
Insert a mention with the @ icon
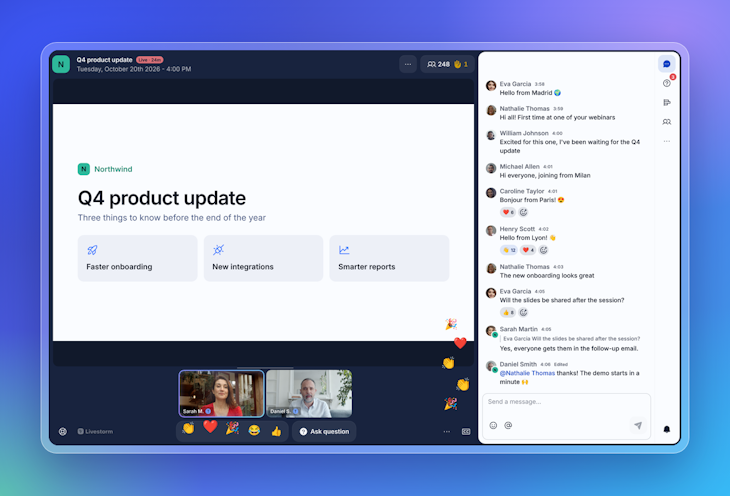[508, 425]
